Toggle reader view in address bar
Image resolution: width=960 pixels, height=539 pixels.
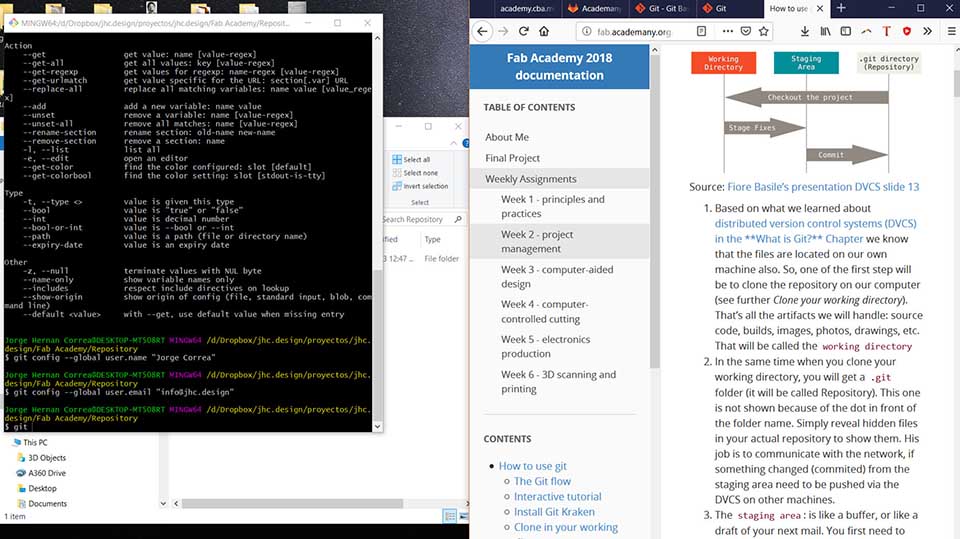[702, 31]
